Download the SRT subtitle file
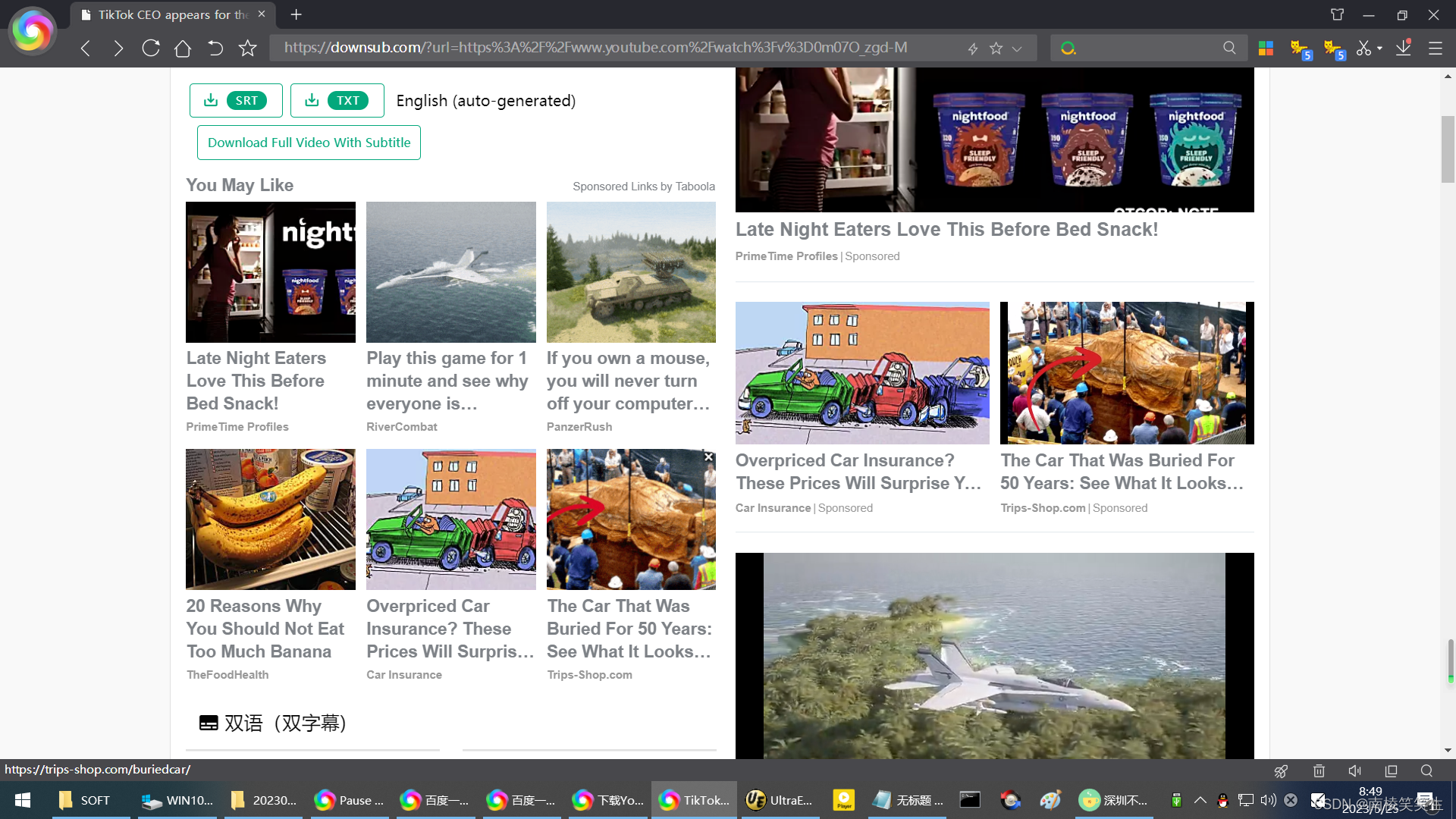Image resolution: width=1456 pixels, height=819 pixels. pyautogui.click(x=236, y=100)
